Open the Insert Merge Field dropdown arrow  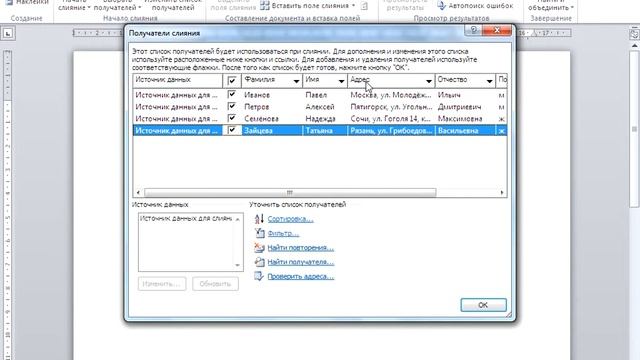[353, 6]
